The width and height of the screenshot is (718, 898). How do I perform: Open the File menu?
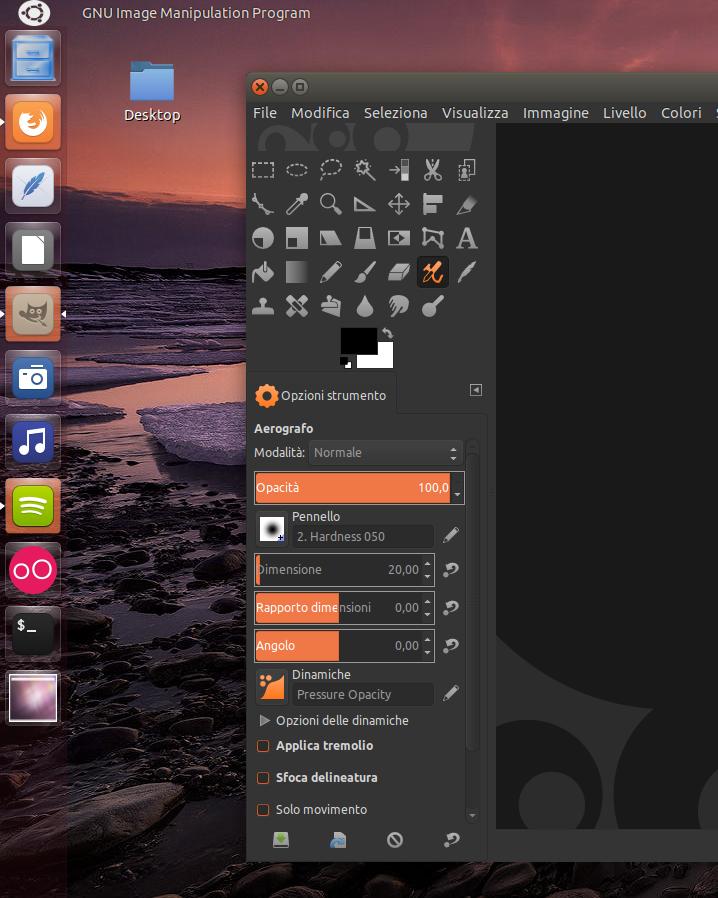265,113
